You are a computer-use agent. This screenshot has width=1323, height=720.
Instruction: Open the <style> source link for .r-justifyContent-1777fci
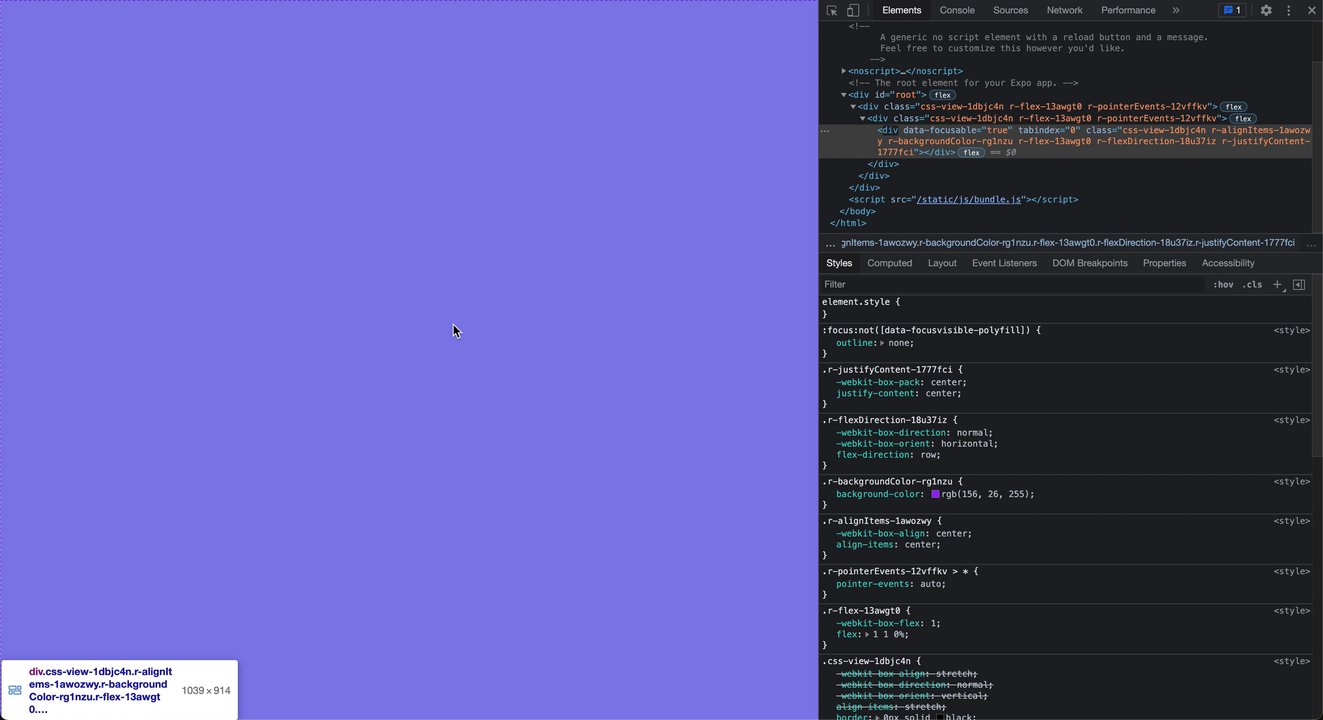click(1291, 370)
